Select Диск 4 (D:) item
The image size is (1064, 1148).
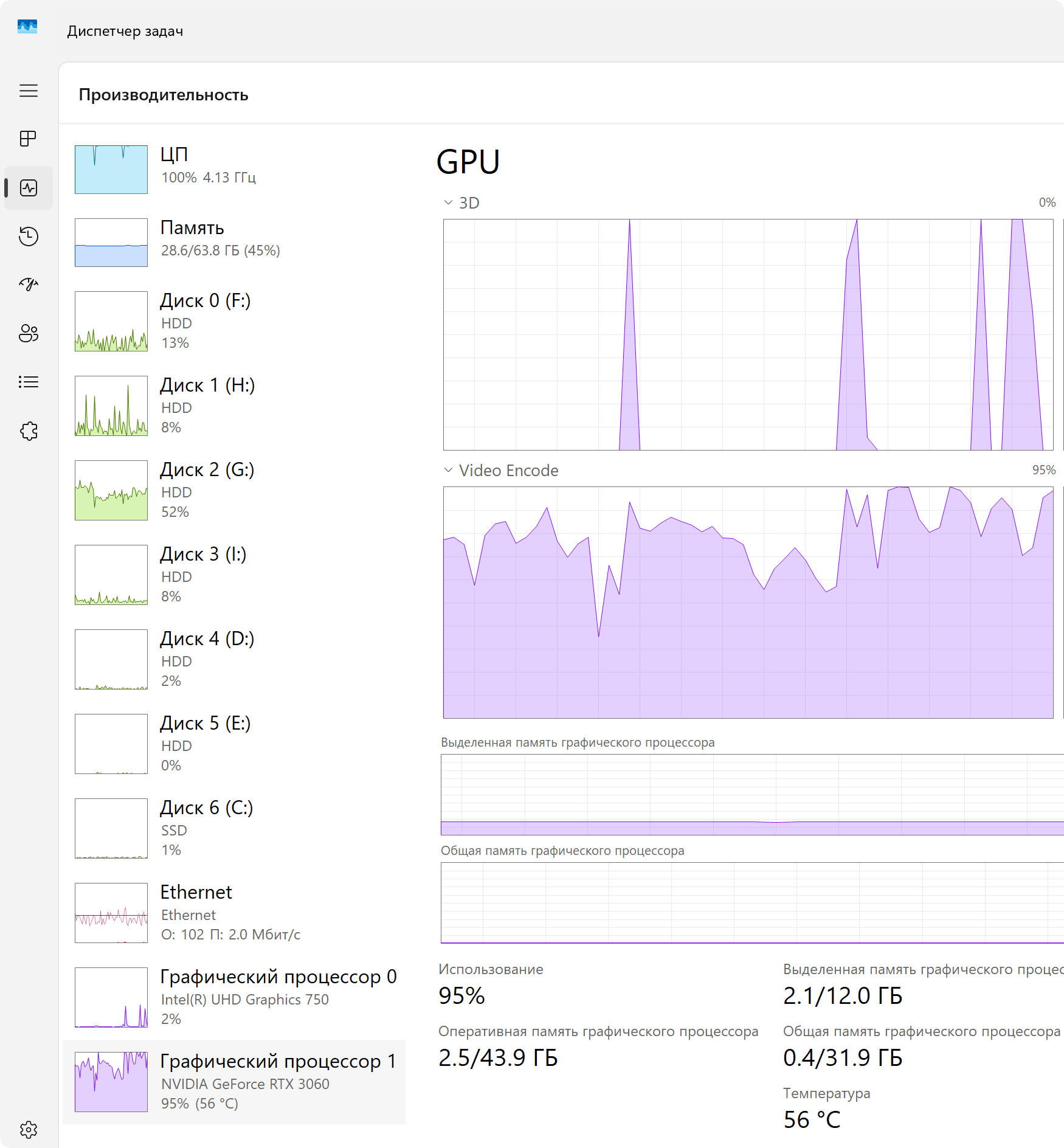(234, 659)
